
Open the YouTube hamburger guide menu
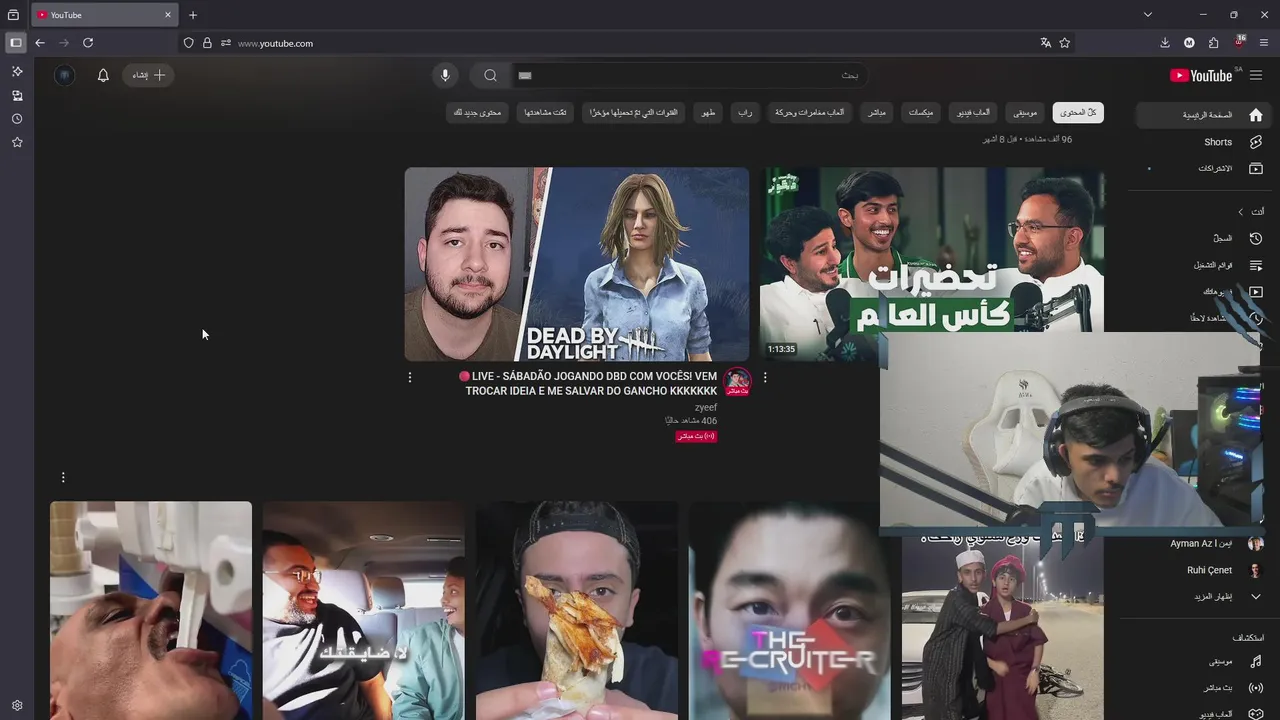pos(1256,75)
